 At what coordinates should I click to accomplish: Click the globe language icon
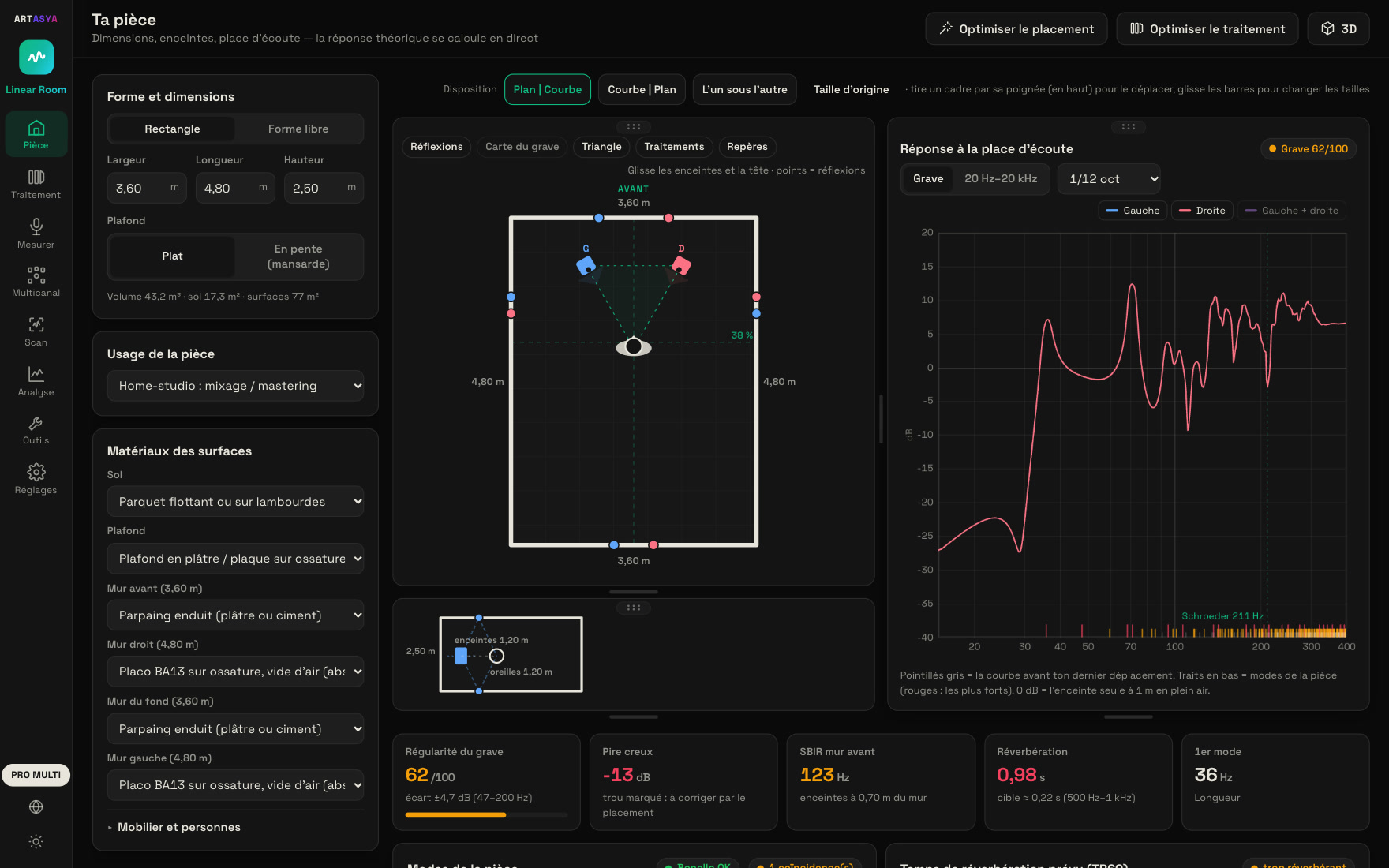36,806
